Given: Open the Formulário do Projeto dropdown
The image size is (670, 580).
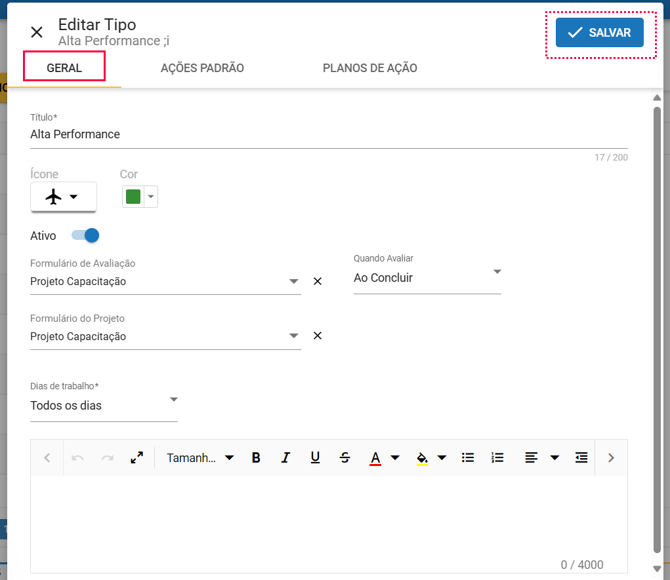Looking at the screenshot, I should (x=165, y=336).
